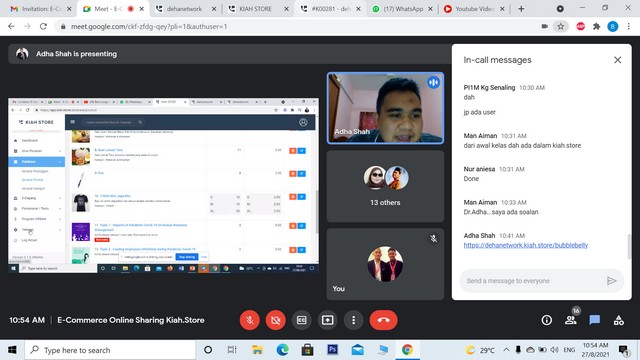Toggle captions with the CC button
Image resolution: width=640 pixels, height=360 pixels.
[x=302, y=320]
